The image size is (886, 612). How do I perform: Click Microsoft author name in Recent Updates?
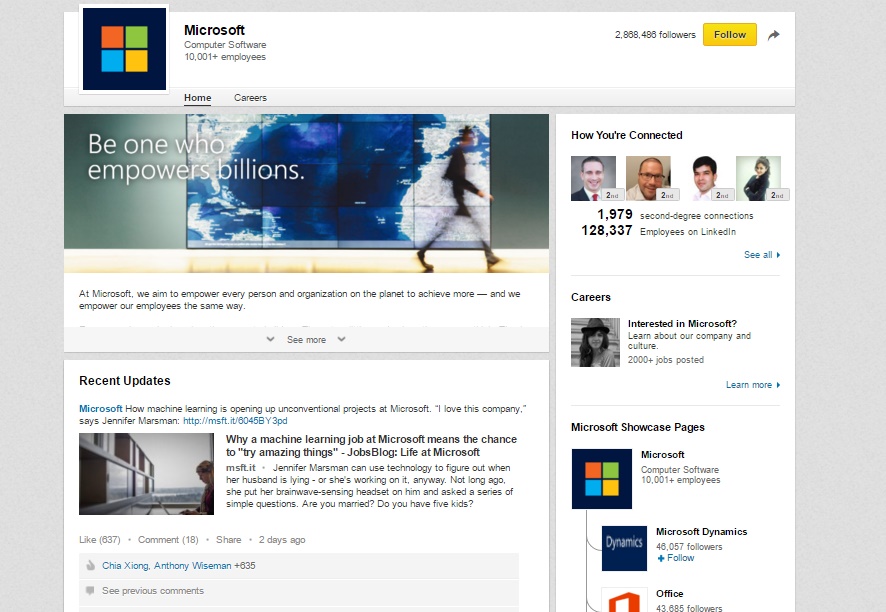tap(101, 409)
